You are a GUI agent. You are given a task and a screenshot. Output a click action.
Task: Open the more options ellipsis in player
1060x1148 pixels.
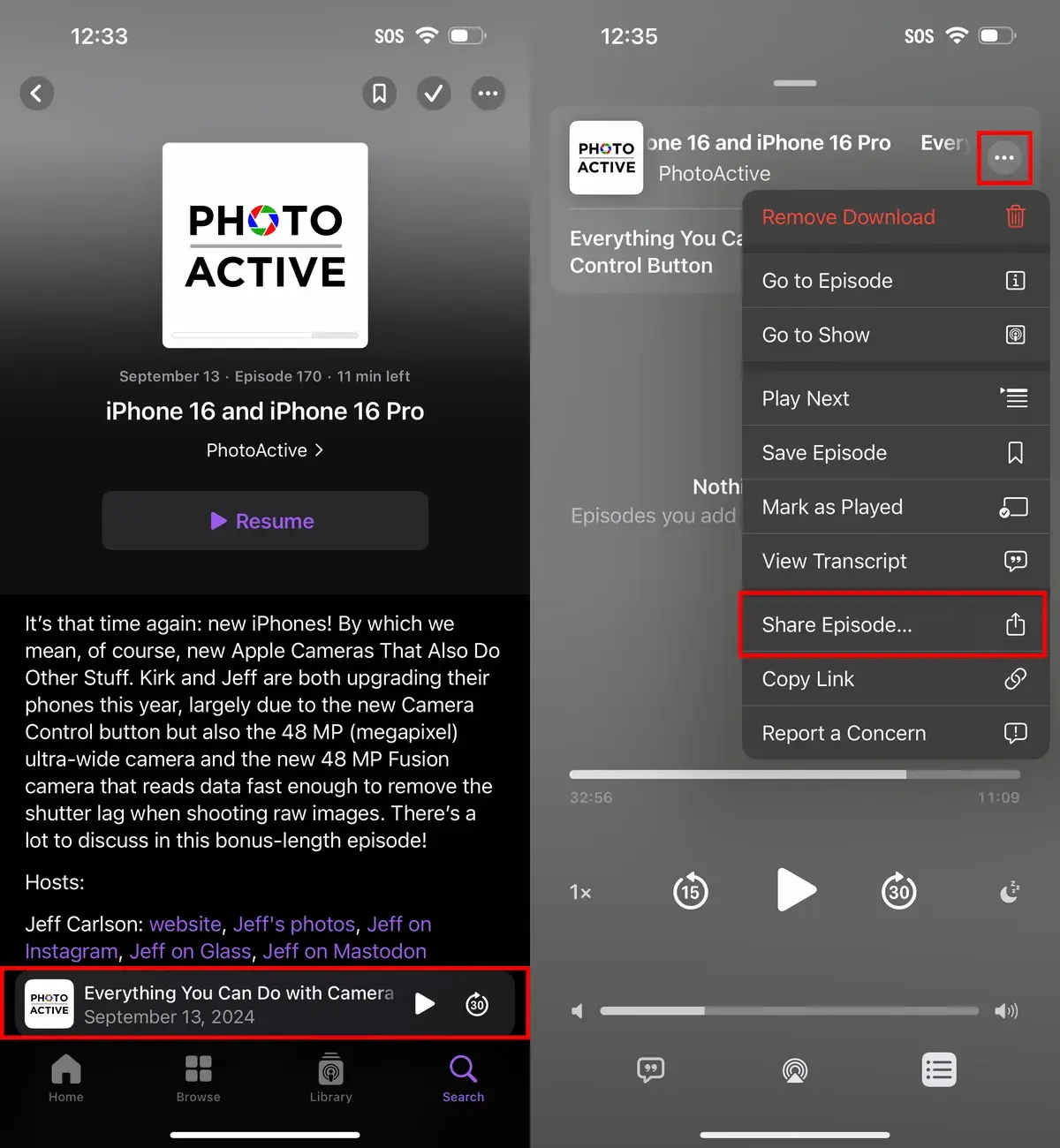pyautogui.click(x=1004, y=158)
